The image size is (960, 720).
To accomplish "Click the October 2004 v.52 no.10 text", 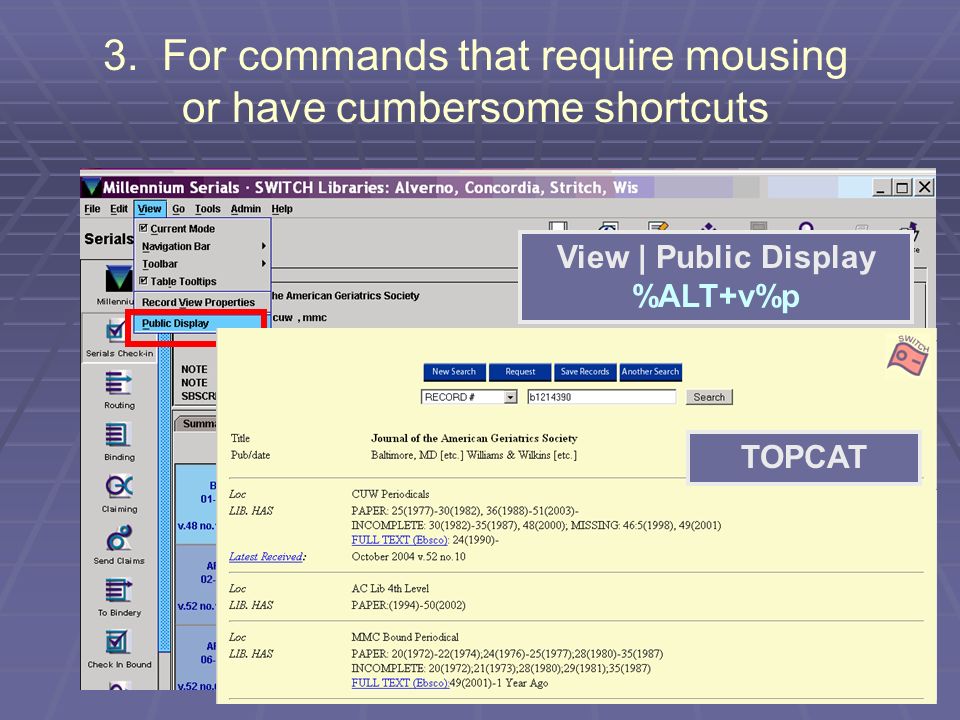I will pyautogui.click(x=408, y=557).
